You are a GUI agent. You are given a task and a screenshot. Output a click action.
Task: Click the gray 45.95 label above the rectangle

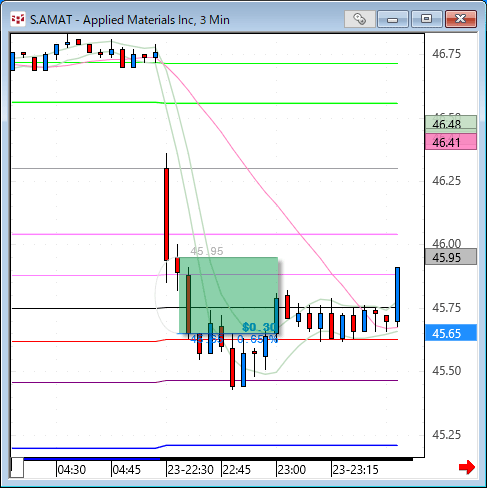click(x=207, y=251)
